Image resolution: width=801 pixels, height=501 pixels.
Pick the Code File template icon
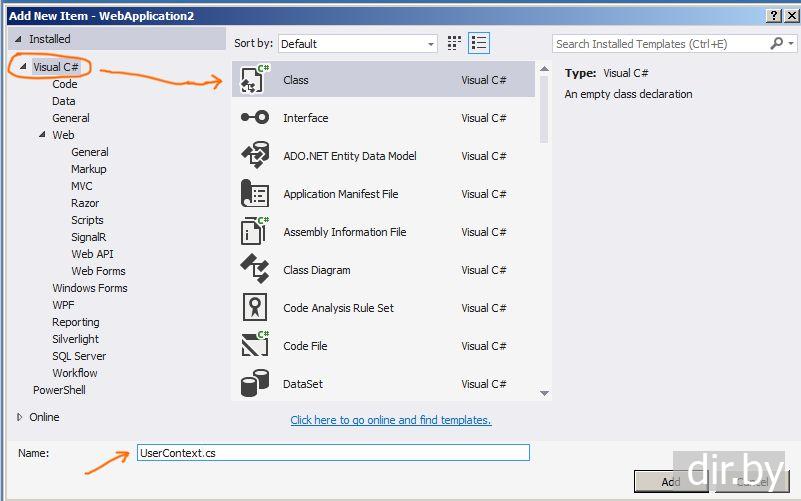pos(254,345)
